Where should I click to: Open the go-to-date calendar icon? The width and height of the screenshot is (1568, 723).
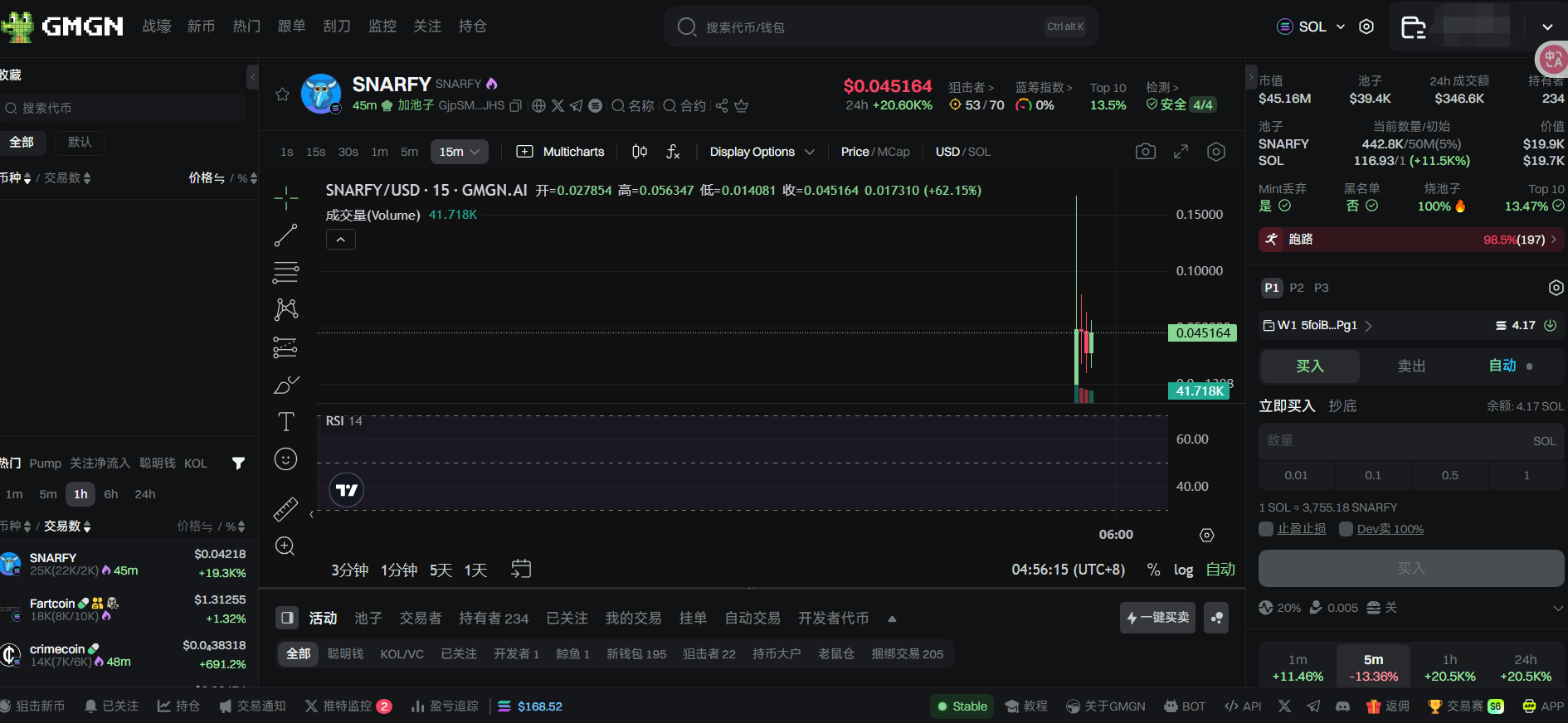pos(521,570)
